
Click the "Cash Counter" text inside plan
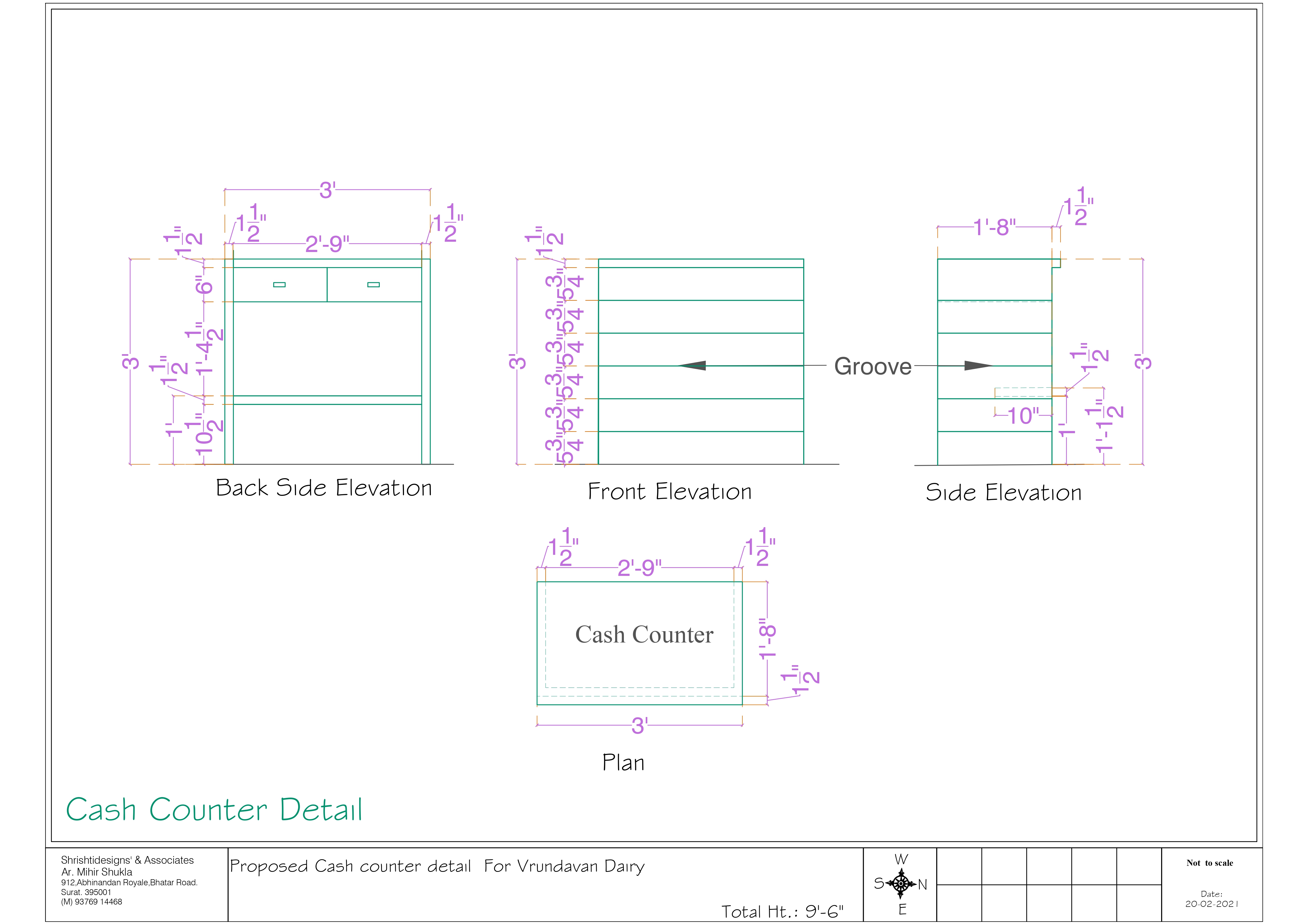tap(644, 634)
